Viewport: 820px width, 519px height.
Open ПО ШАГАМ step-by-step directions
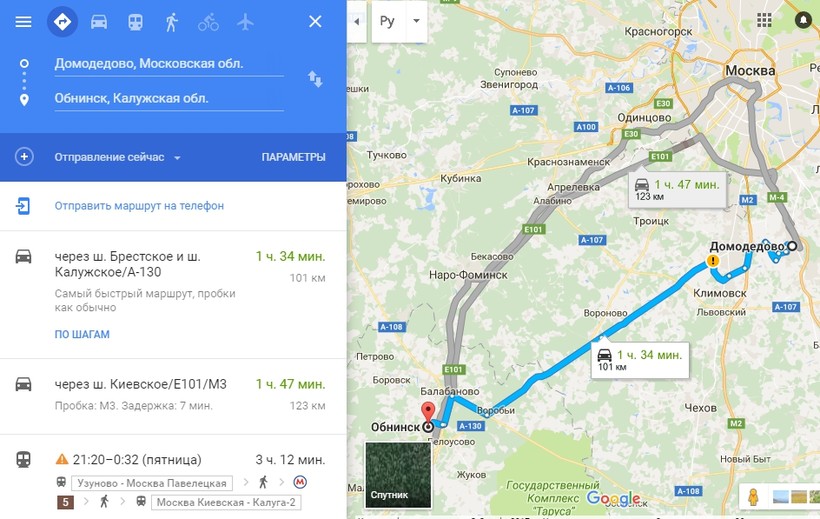coord(82,334)
